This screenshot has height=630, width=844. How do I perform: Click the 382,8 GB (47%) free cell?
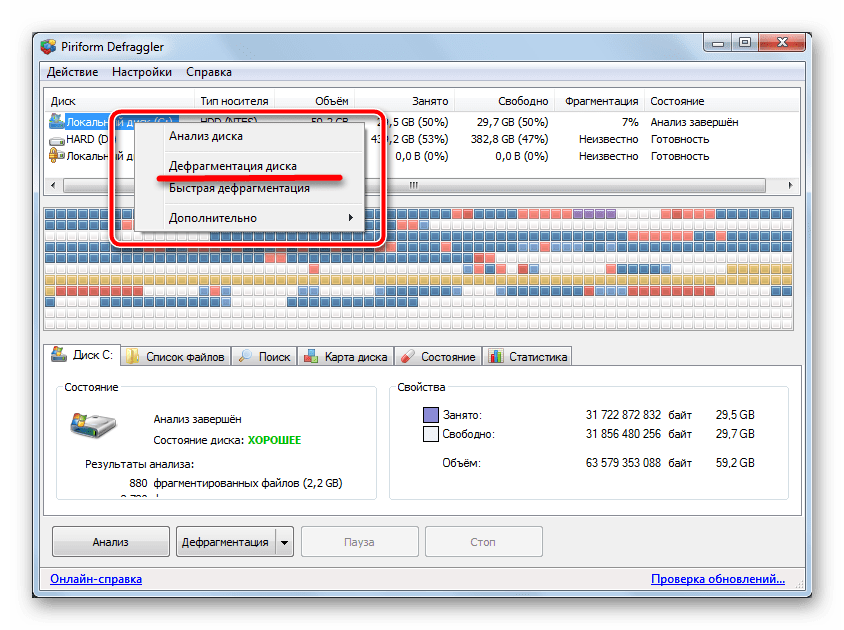[x=509, y=139]
